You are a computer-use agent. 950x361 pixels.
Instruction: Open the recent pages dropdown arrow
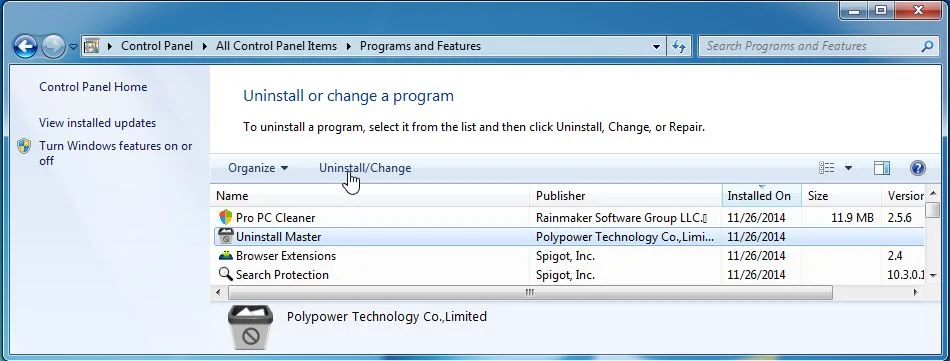73,47
